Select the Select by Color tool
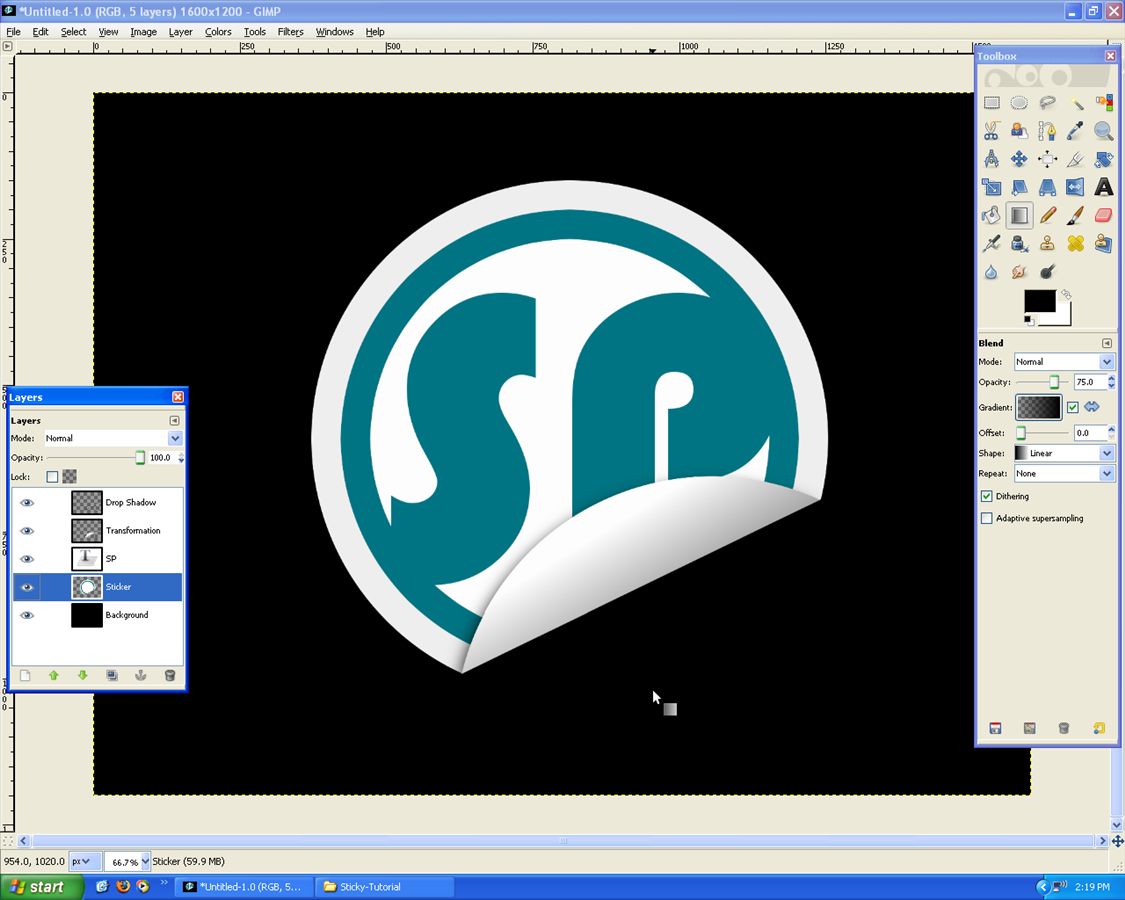 pyautogui.click(x=1103, y=103)
